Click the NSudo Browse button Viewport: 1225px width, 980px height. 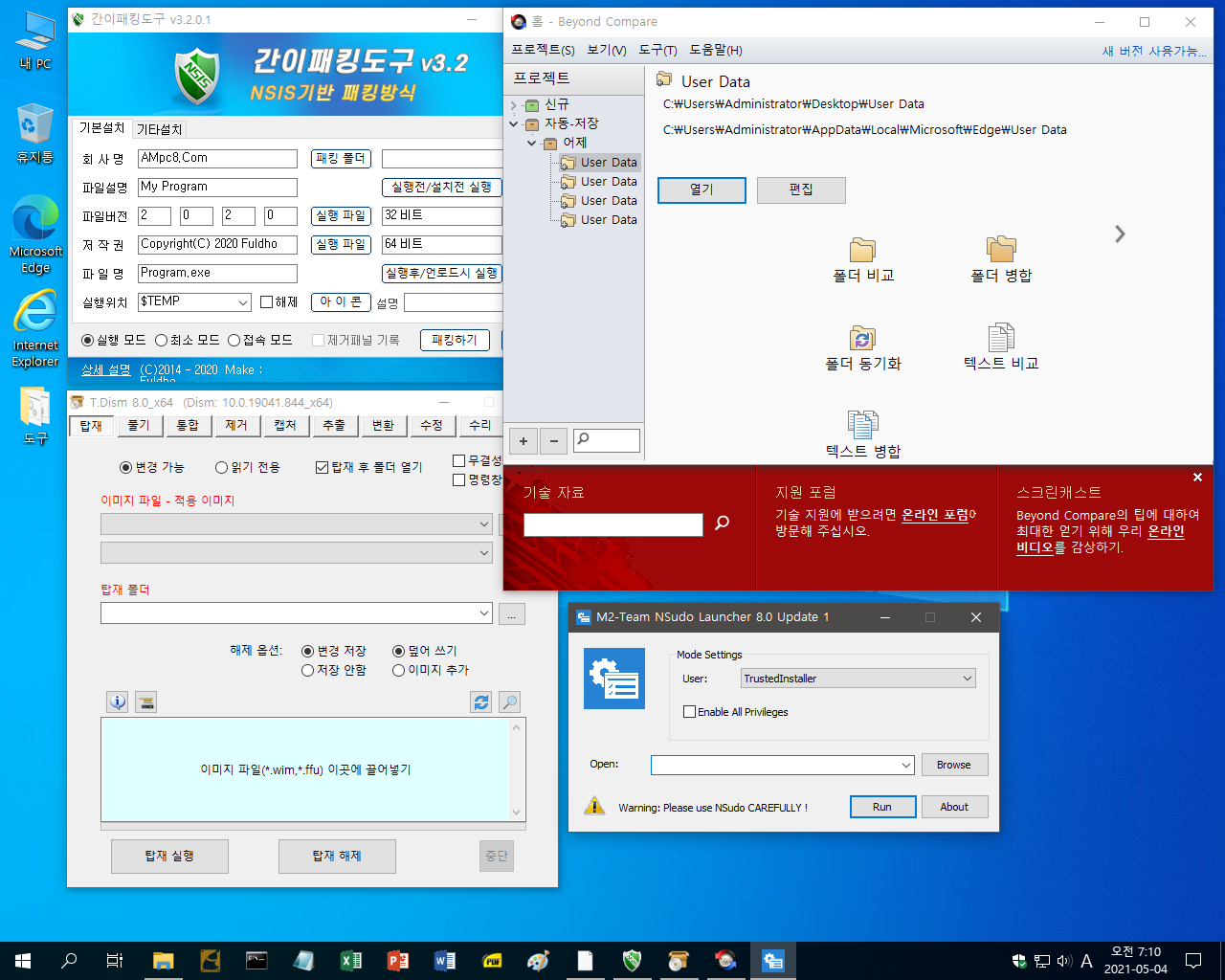pyautogui.click(x=954, y=765)
